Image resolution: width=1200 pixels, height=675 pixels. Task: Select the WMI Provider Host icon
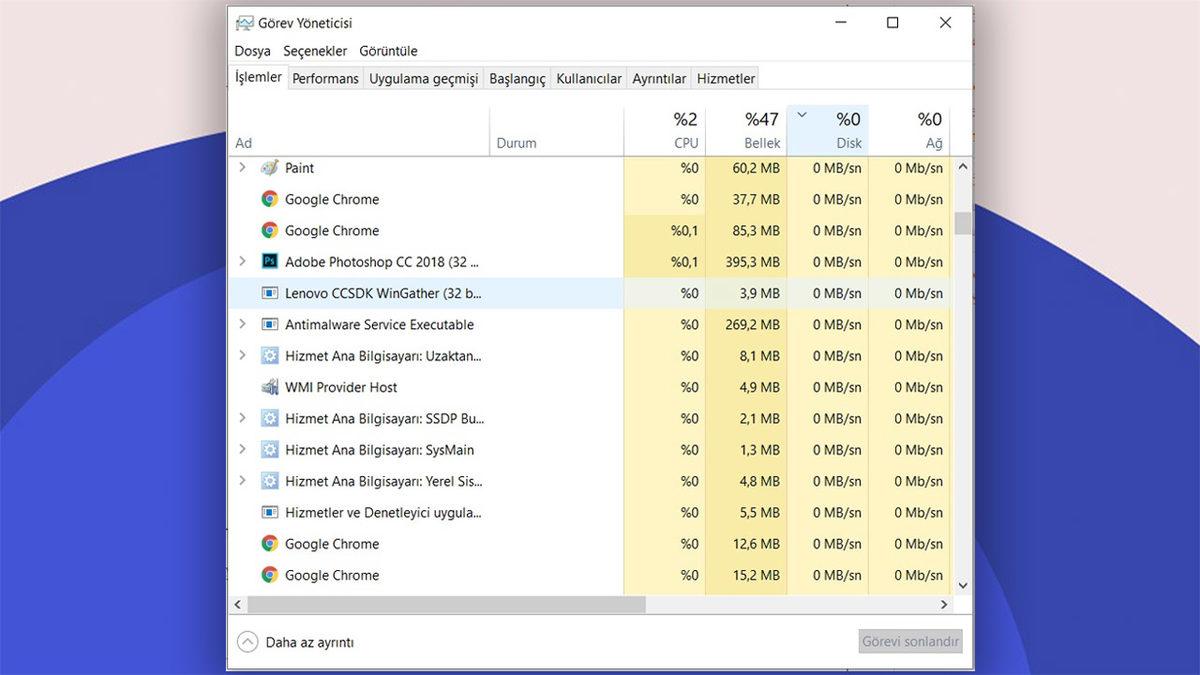pyautogui.click(x=269, y=387)
